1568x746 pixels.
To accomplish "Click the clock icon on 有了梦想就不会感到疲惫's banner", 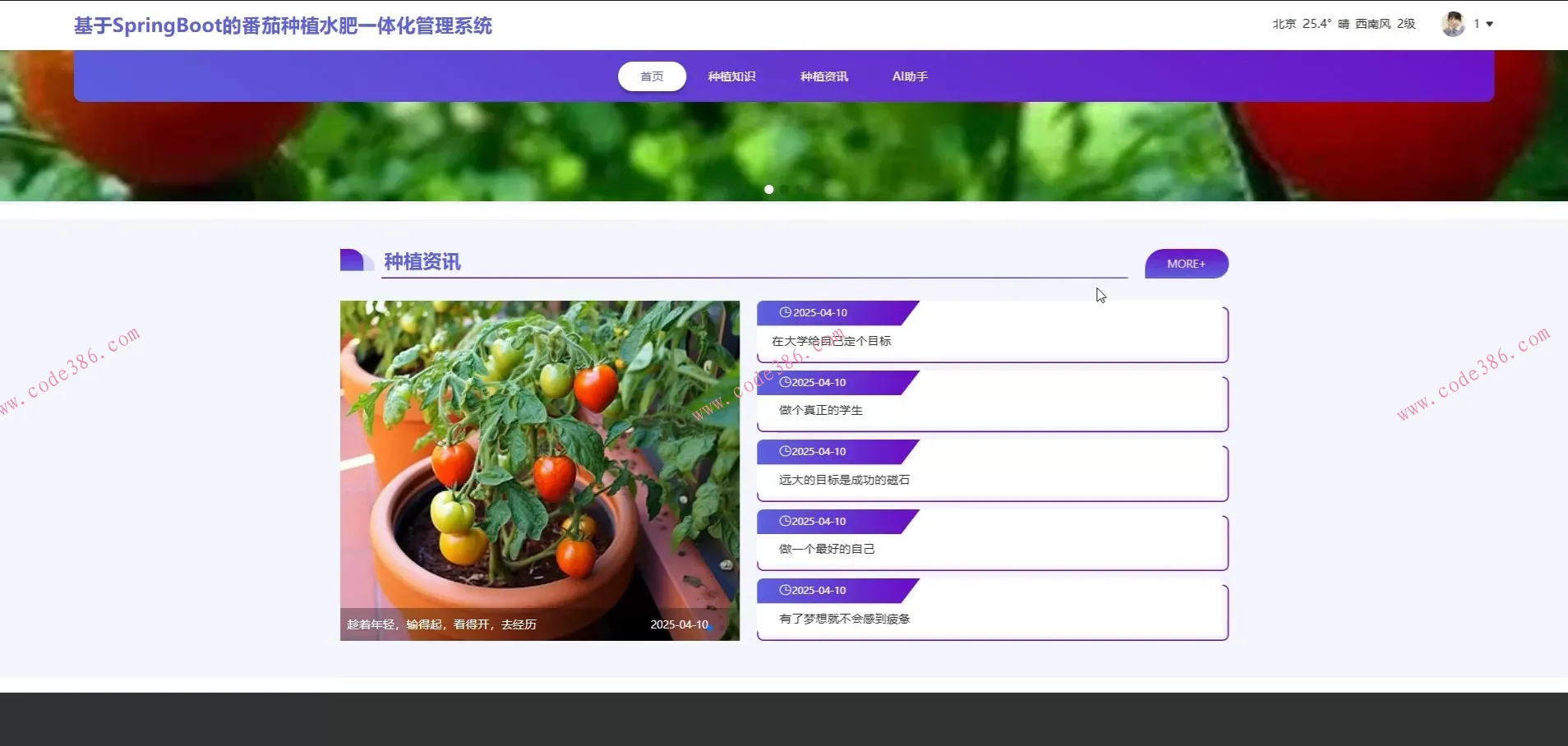I will coord(785,589).
